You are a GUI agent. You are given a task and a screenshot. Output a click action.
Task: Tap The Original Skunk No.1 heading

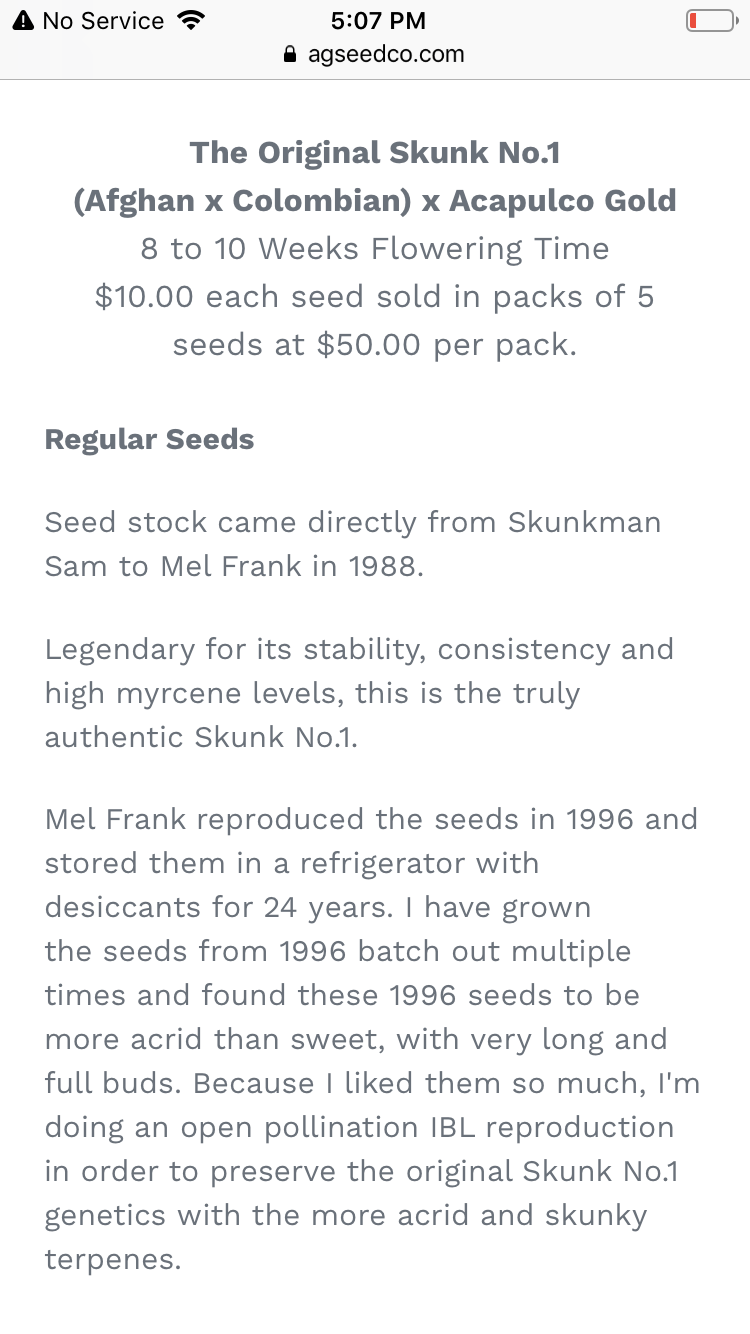coord(375,153)
